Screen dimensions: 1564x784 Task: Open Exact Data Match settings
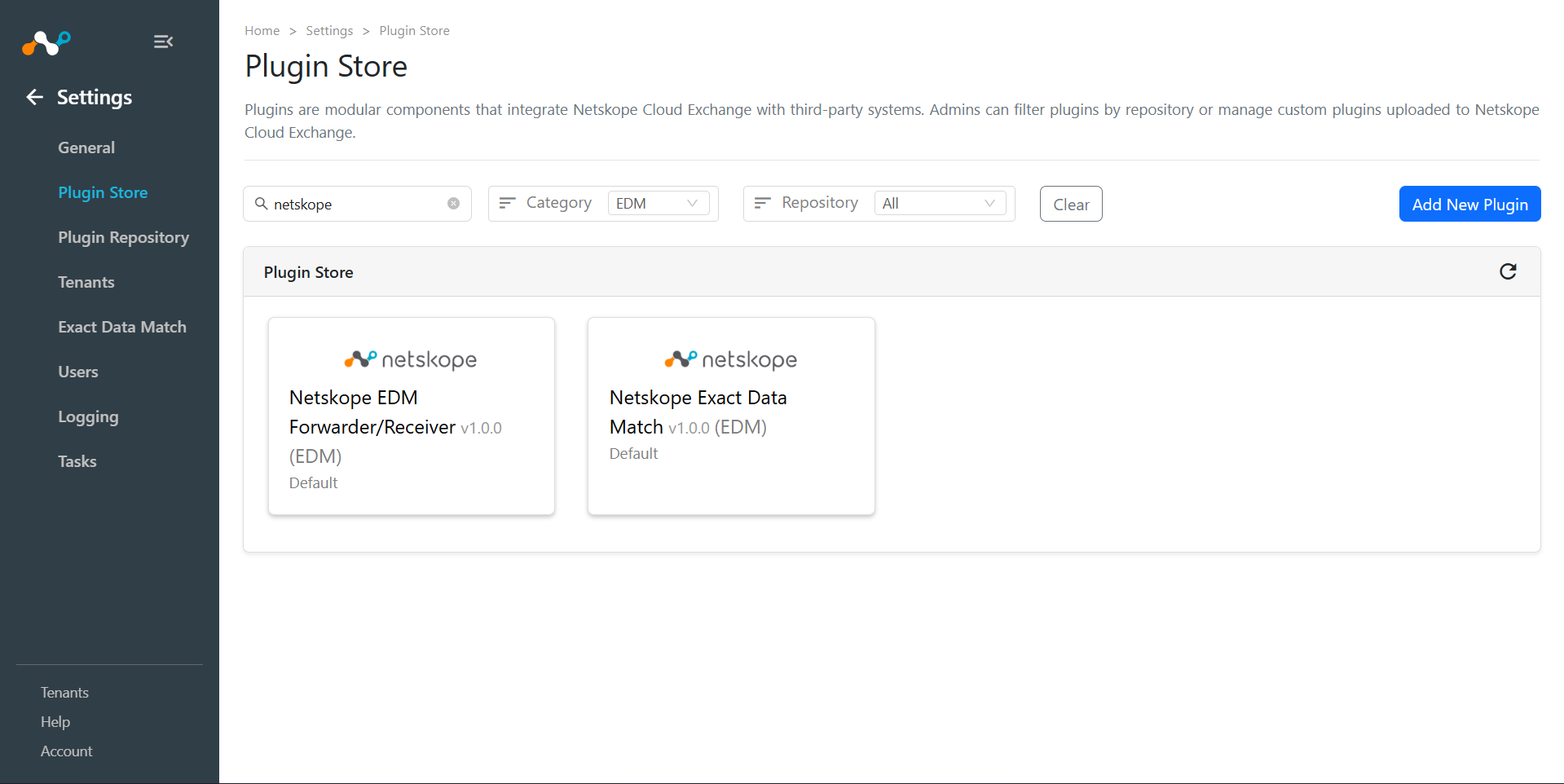point(122,327)
